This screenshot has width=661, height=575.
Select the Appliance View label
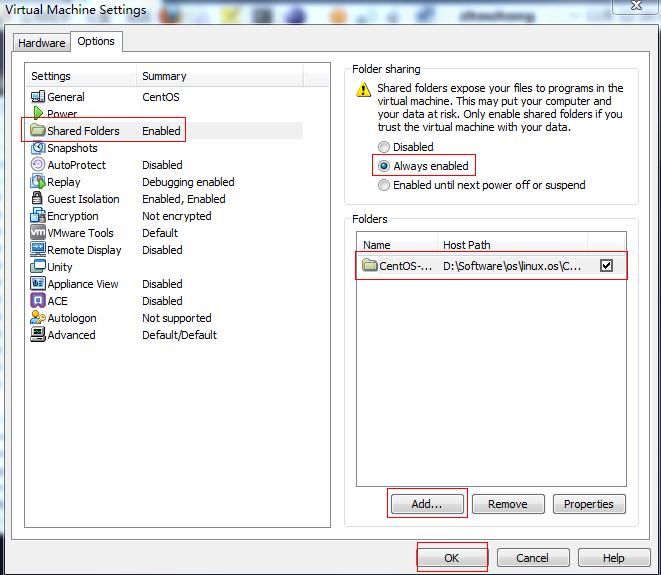coord(83,284)
